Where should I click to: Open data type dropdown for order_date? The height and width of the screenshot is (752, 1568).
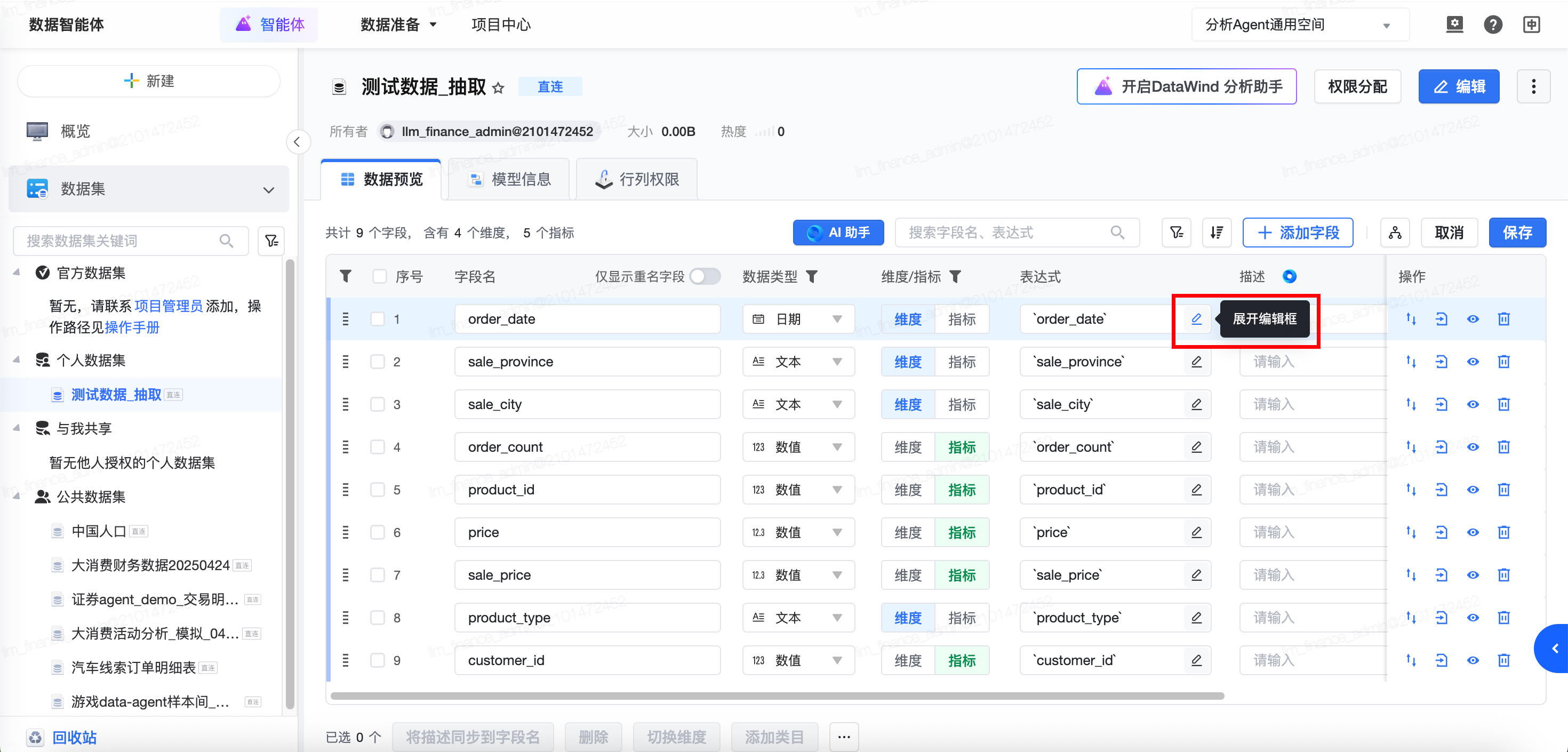click(798, 319)
